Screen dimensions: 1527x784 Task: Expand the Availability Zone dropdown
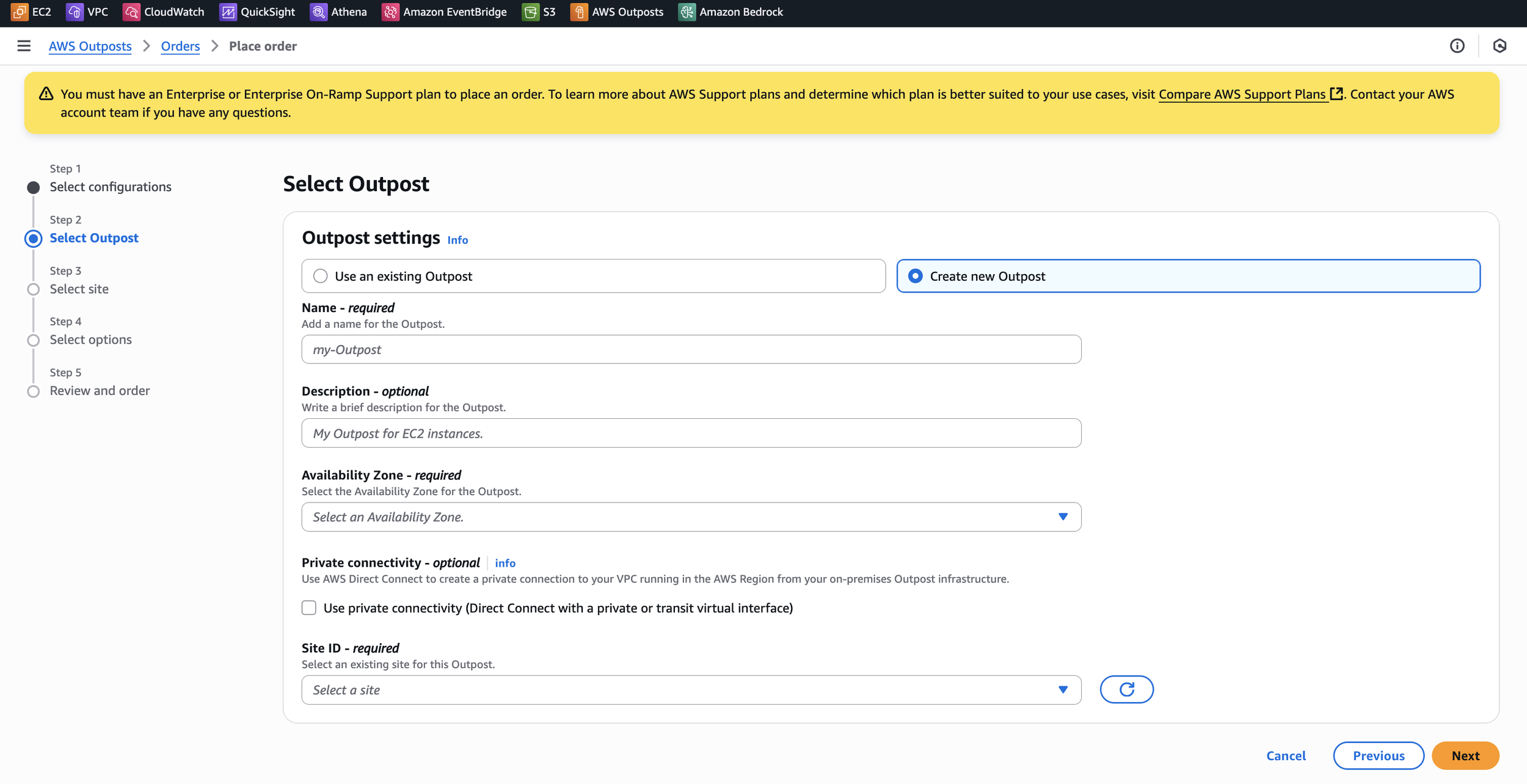691,517
